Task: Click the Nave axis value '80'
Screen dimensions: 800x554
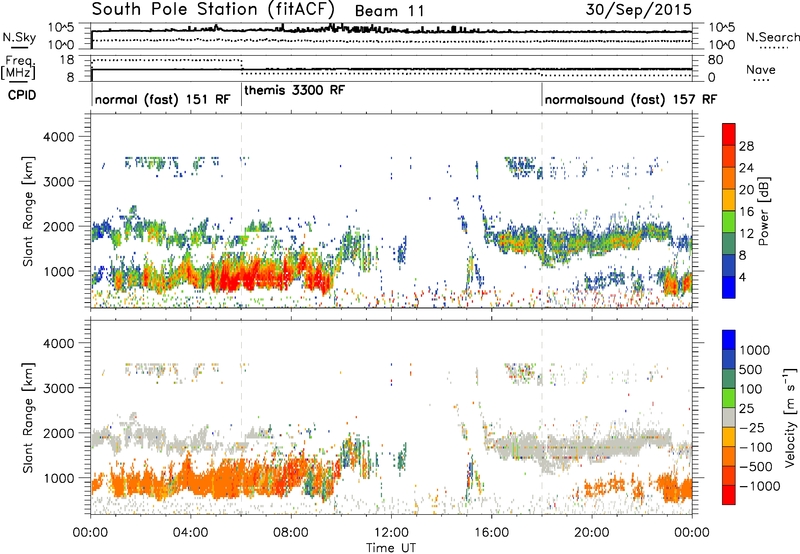Action: coord(716,60)
